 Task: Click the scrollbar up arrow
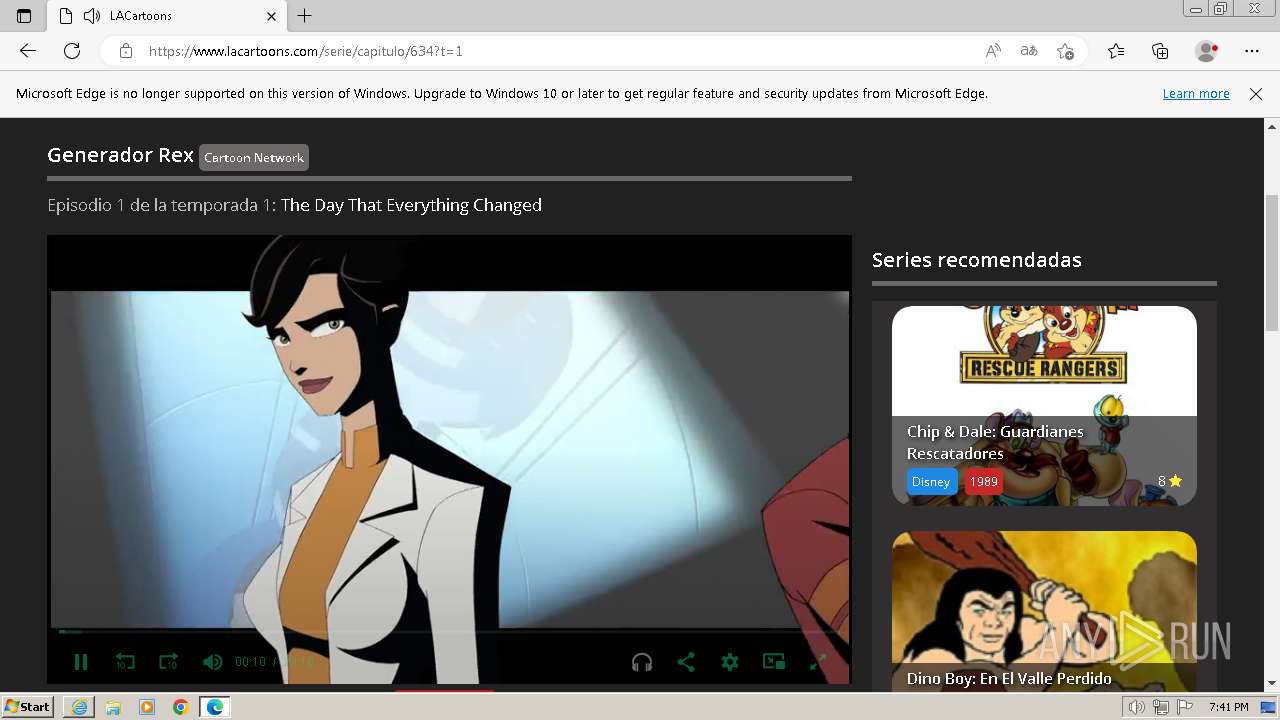click(x=1272, y=126)
